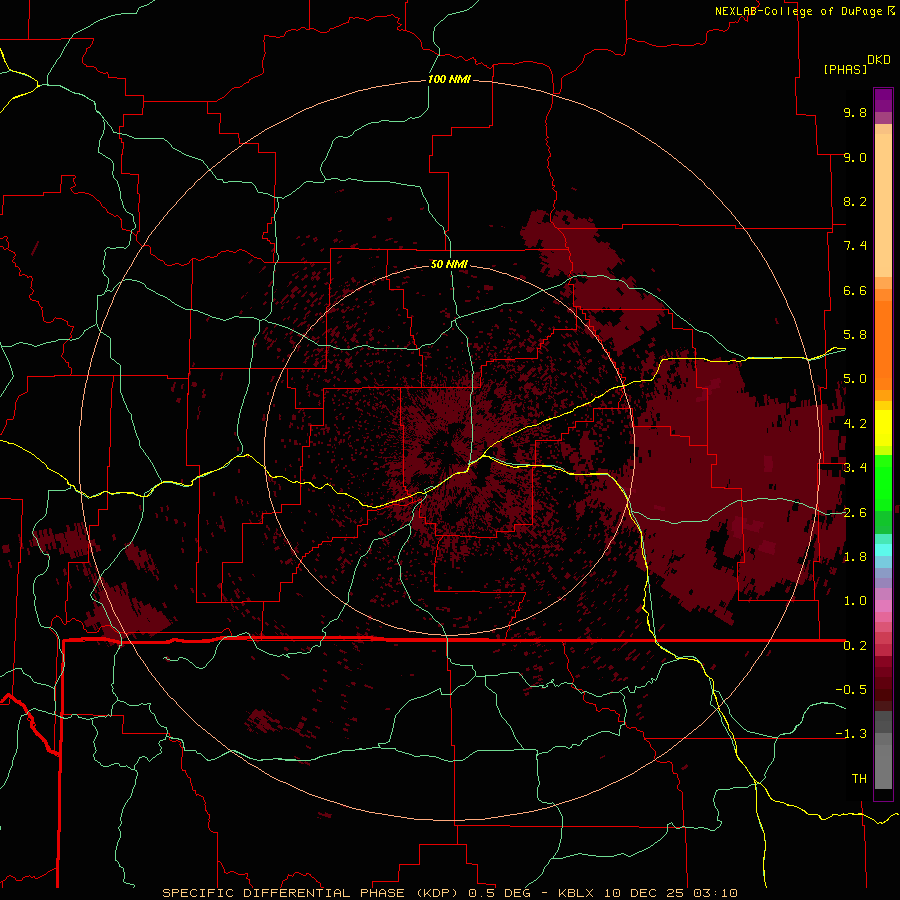
Task: Click the 4.2 value on the color scale
Action: (855, 424)
